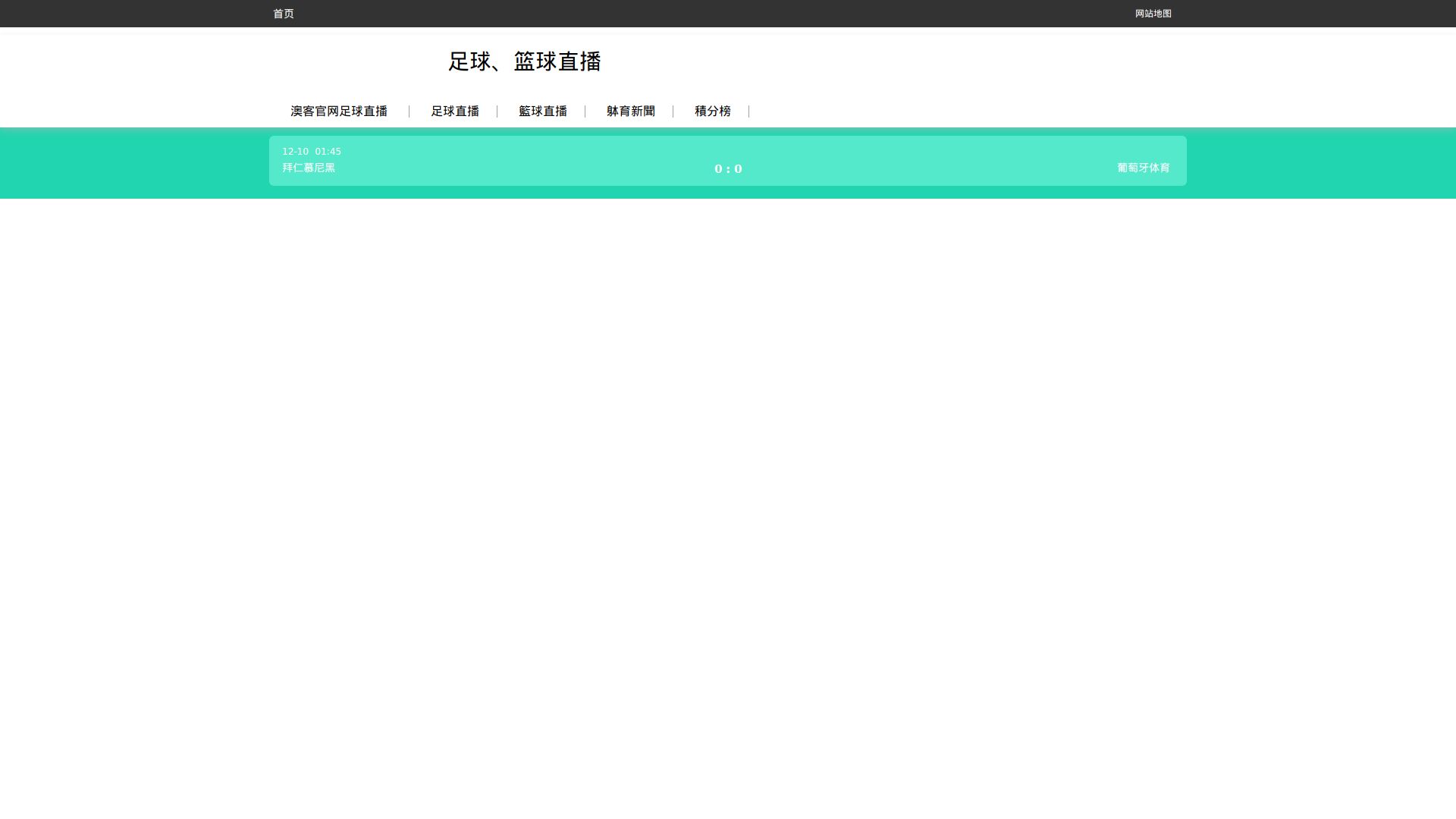Click the 12-10 match date text
The image size is (1456, 819).
click(x=295, y=152)
